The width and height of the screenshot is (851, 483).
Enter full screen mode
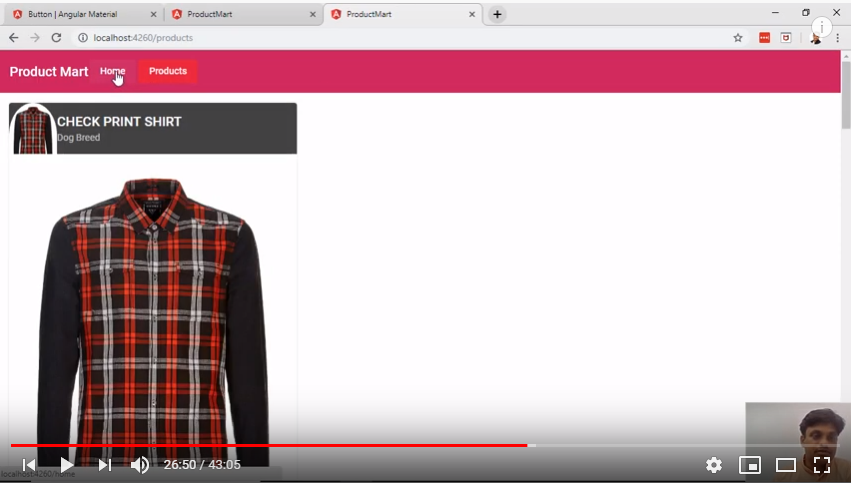821,465
